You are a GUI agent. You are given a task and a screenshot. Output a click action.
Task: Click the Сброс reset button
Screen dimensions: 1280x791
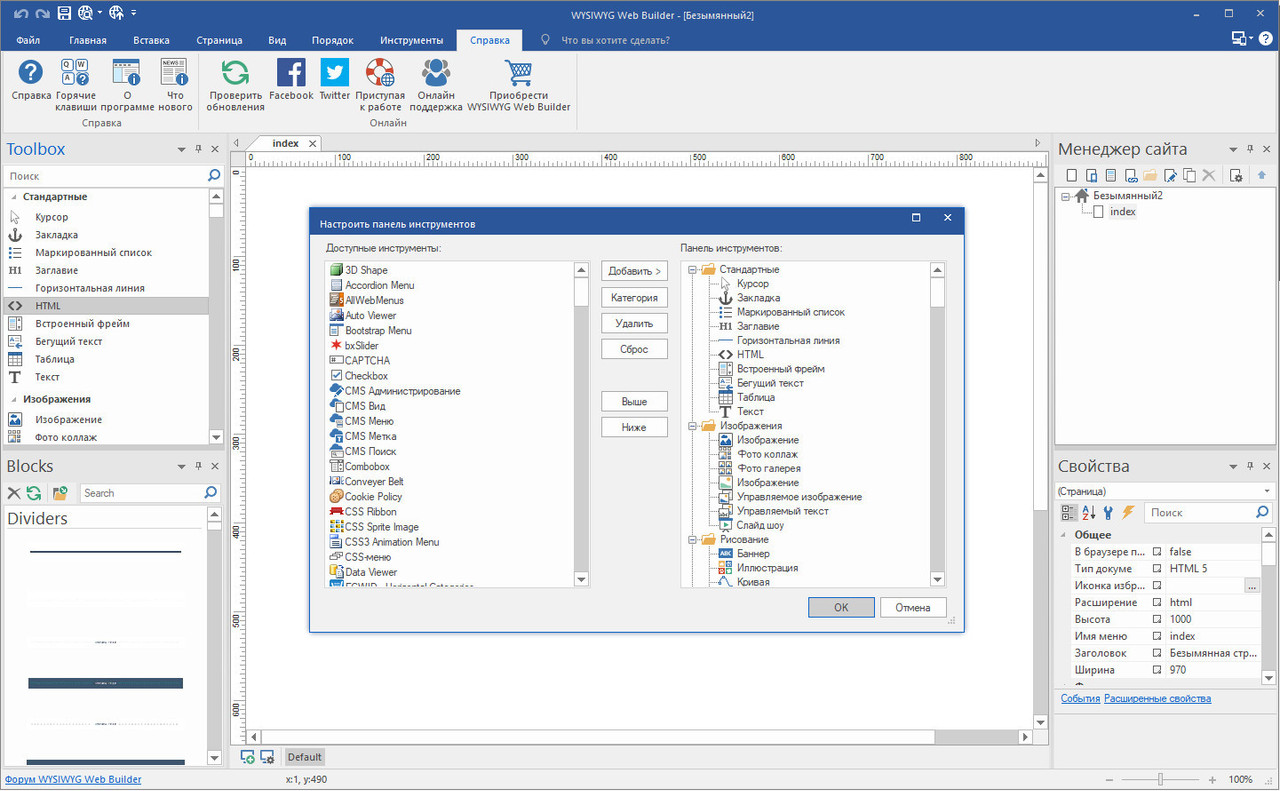pyautogui.click(x=634, y=349)
